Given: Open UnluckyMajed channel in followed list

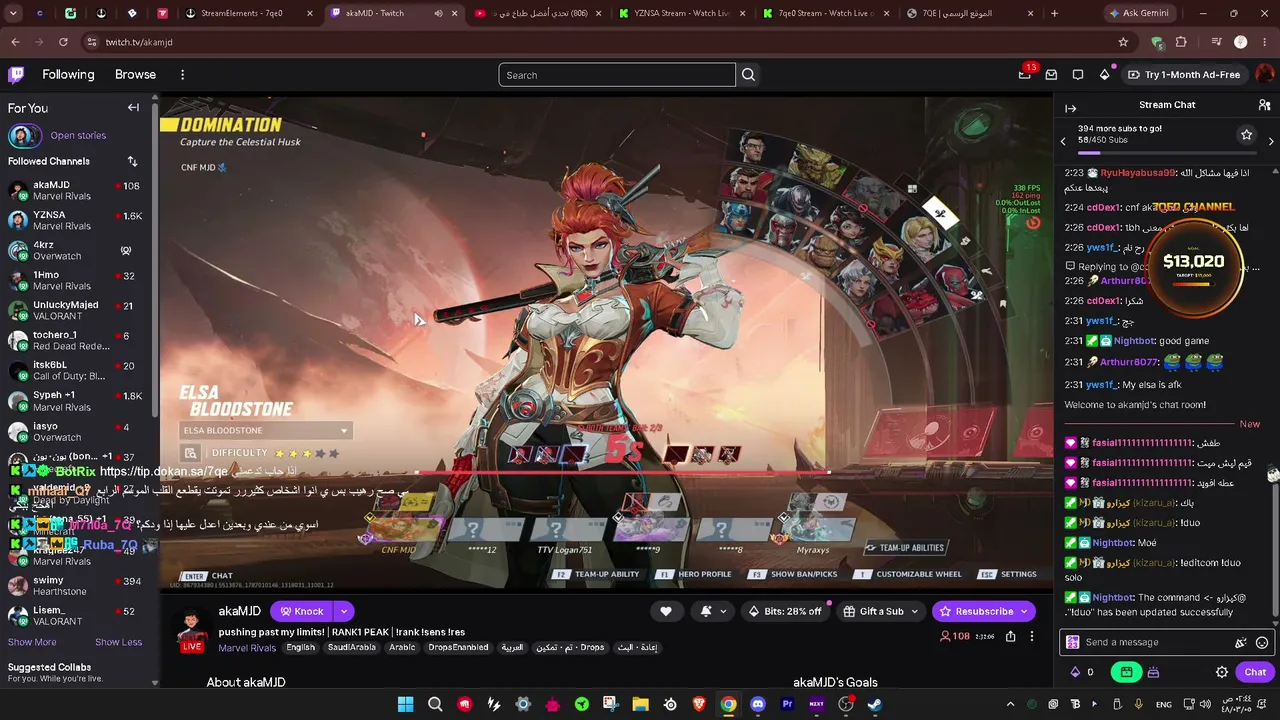Looking at the screenshot, I should (76, 310).
